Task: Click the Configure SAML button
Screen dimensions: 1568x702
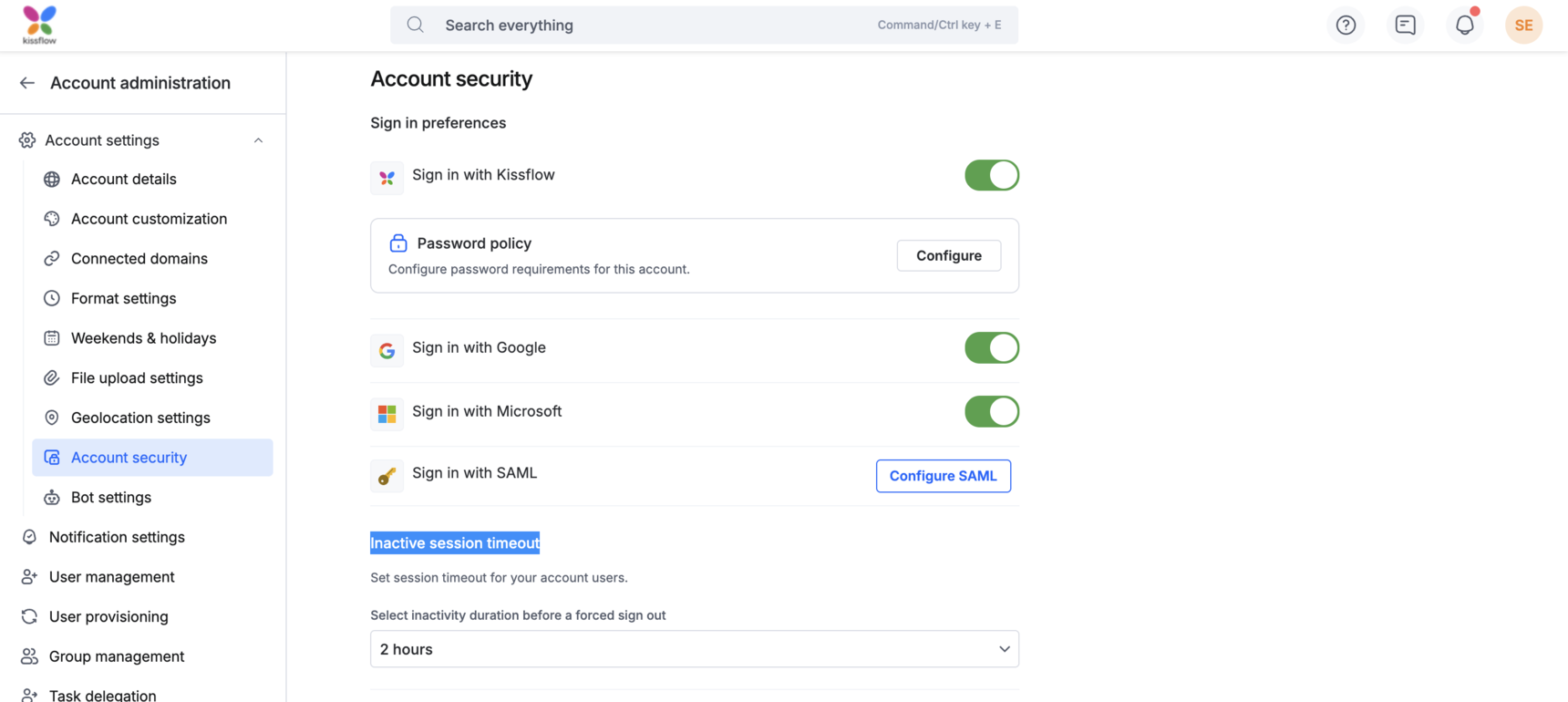Action: tap(943, 476)
